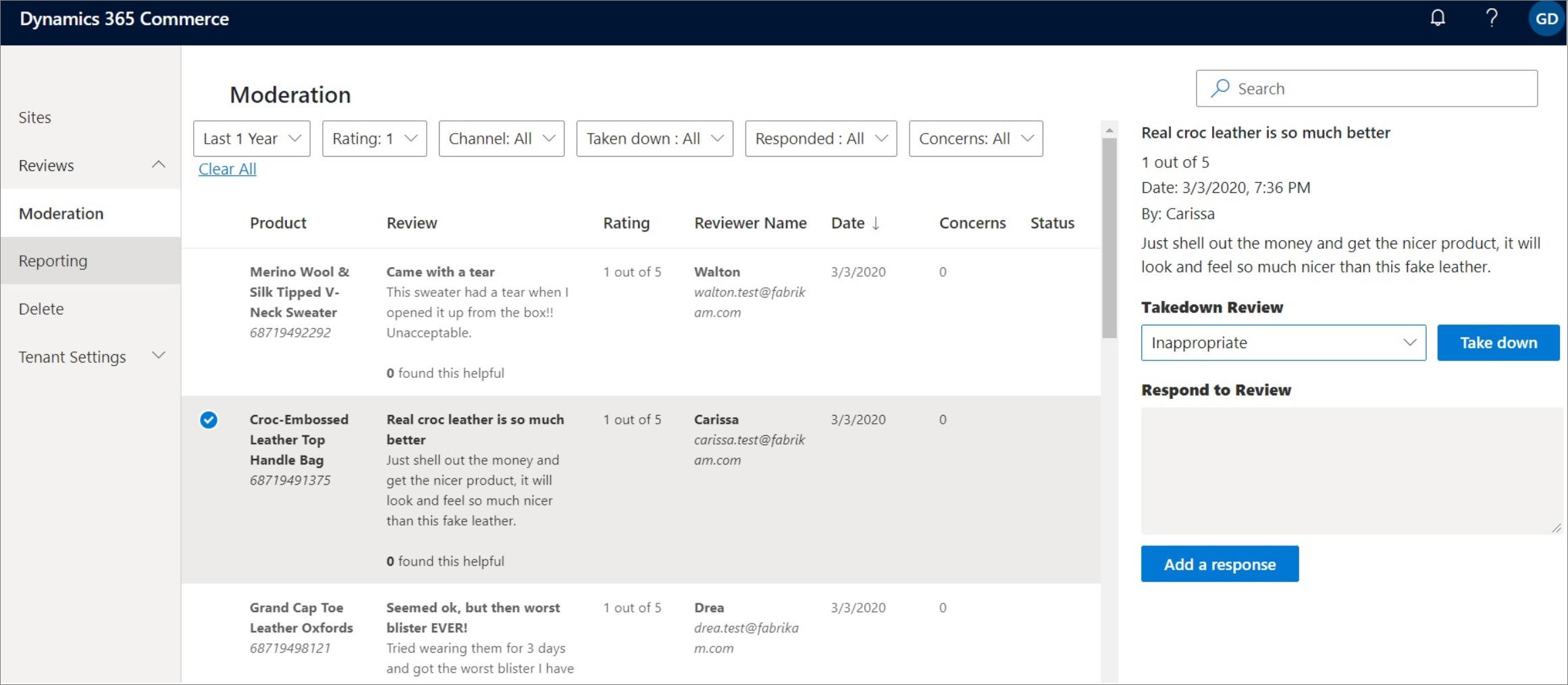Click reviewer name Drea
The image size is (1568, 685).
tap(709, 607)
